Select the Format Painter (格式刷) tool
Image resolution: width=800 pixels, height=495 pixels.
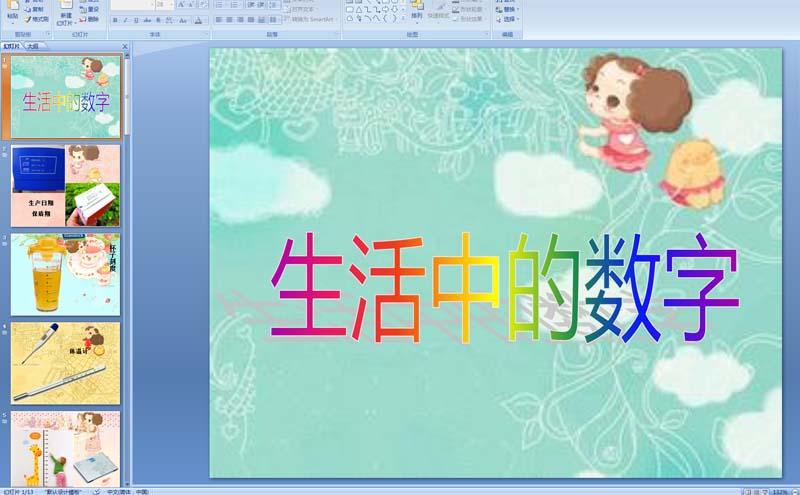pos(37,19)
